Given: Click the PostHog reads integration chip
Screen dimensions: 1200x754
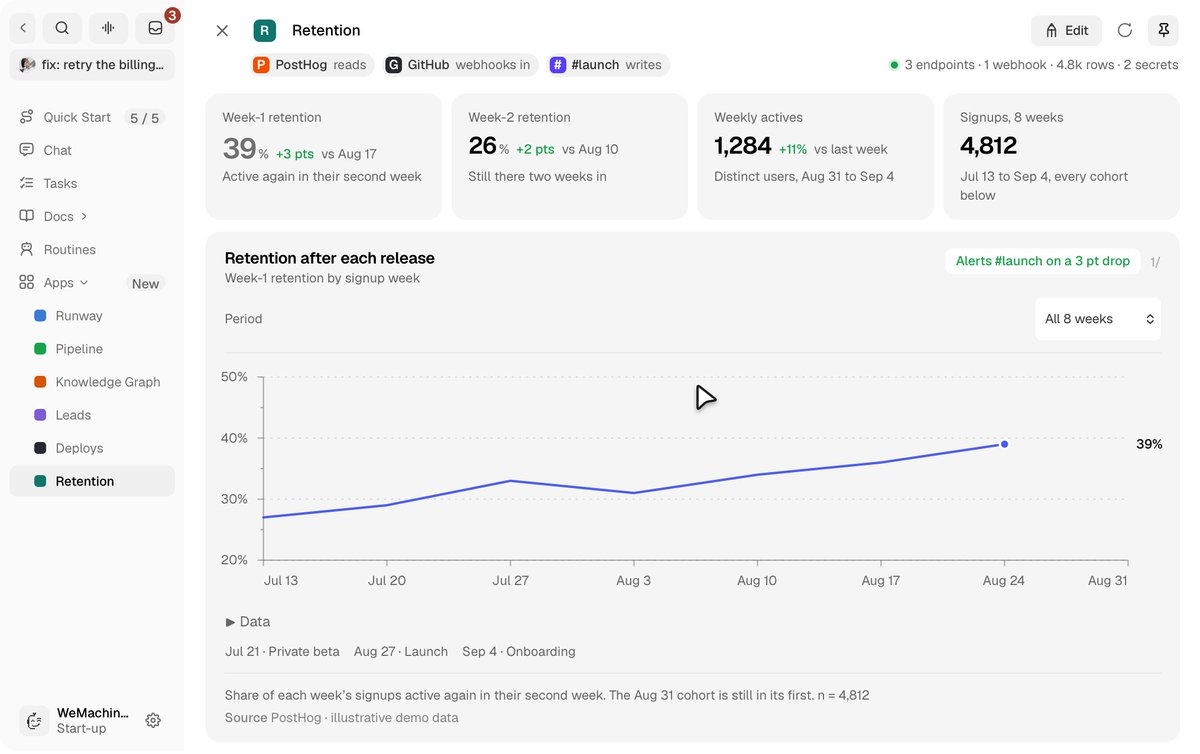Looking at the screenshot, I should [x=310, y=65].
